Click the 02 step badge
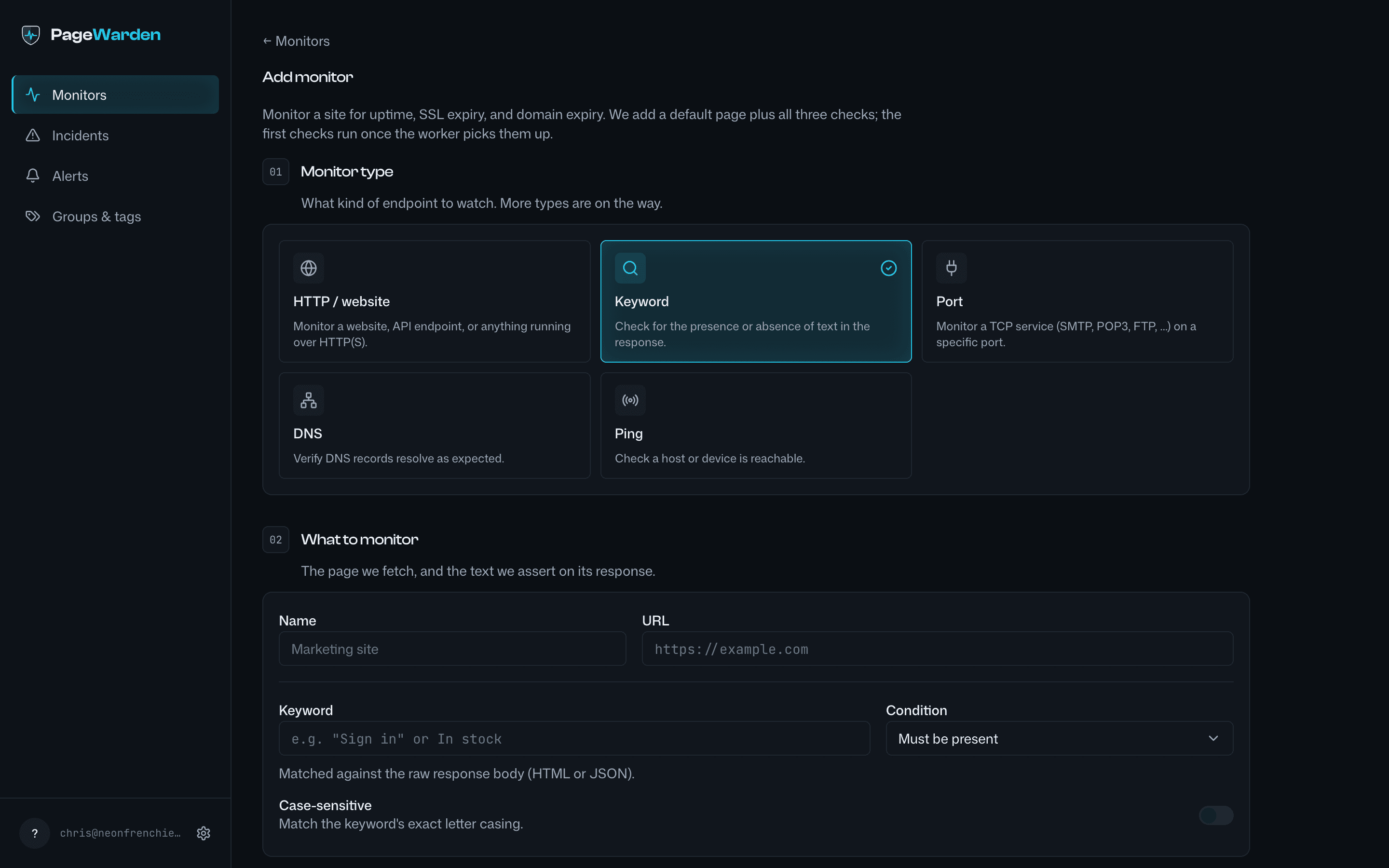 (x=275, y=540)
